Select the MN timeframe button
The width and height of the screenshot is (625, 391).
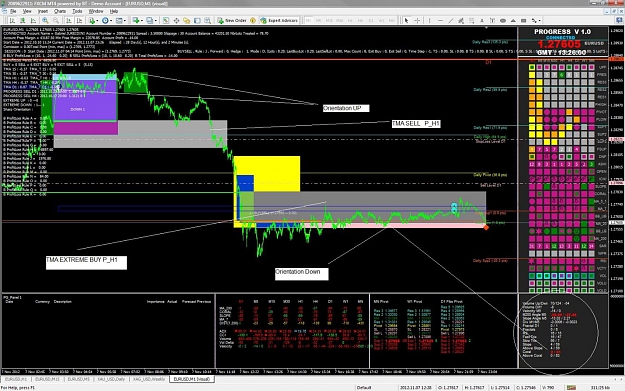(x=392, y=20)
